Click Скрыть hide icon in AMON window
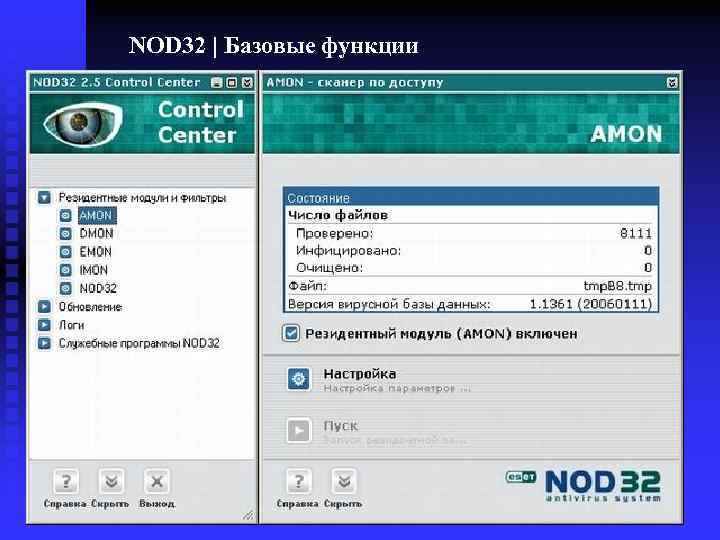 344,481
